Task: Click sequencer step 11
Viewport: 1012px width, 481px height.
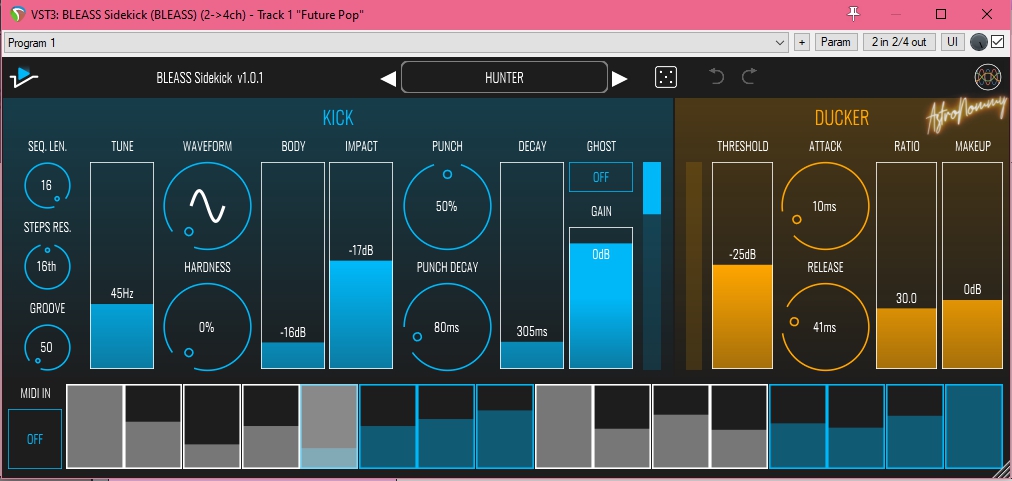Action: tap(680, 426)
